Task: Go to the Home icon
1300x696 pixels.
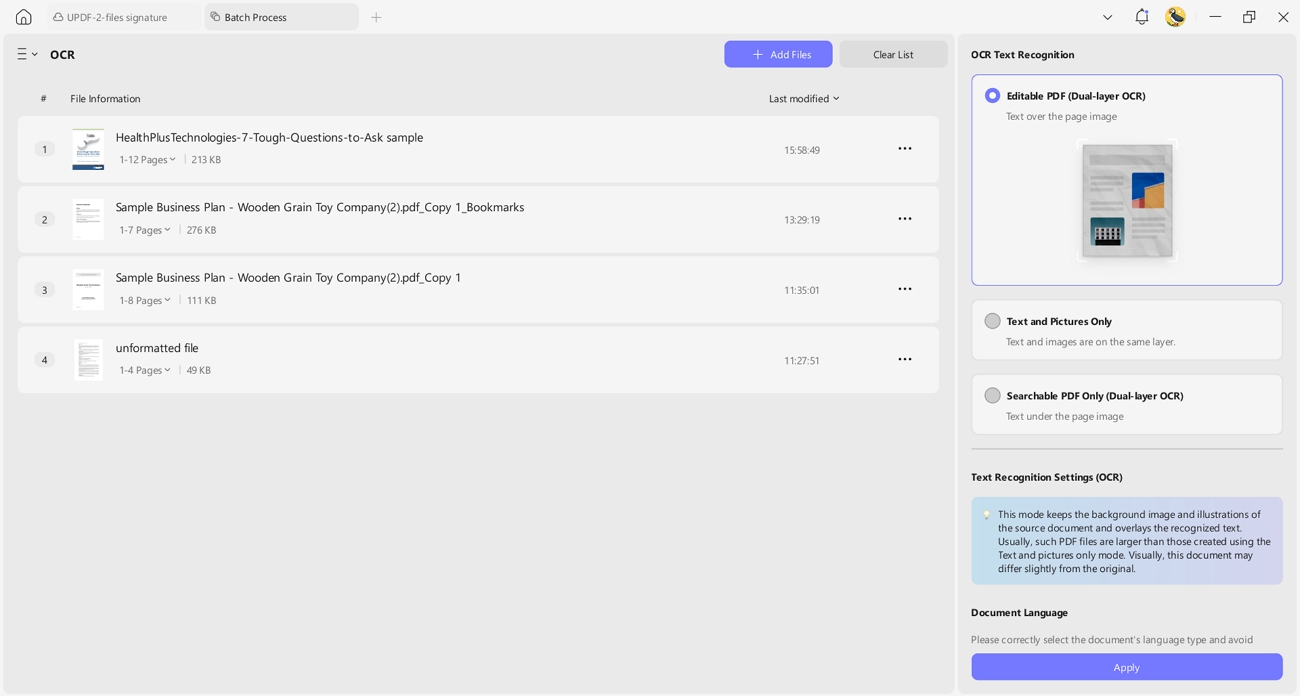Action: click(24, 17)
